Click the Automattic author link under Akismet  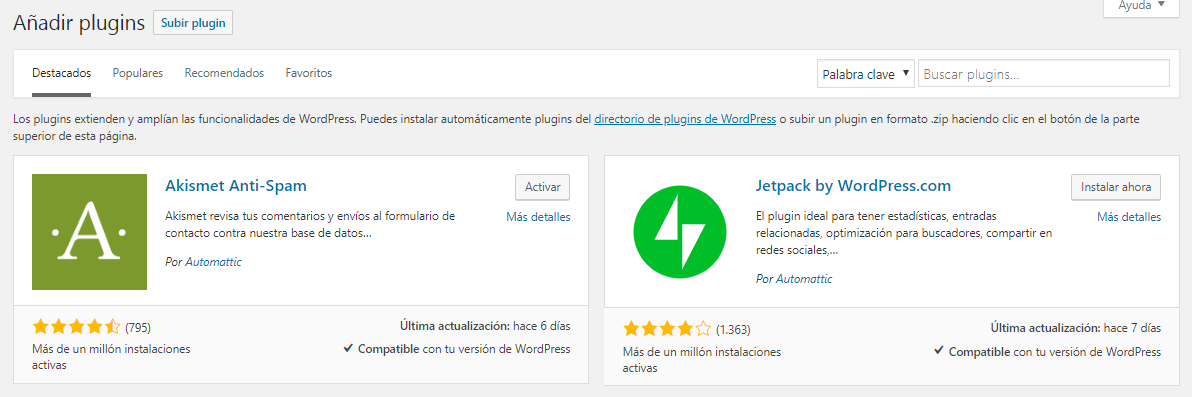(214, 262)
